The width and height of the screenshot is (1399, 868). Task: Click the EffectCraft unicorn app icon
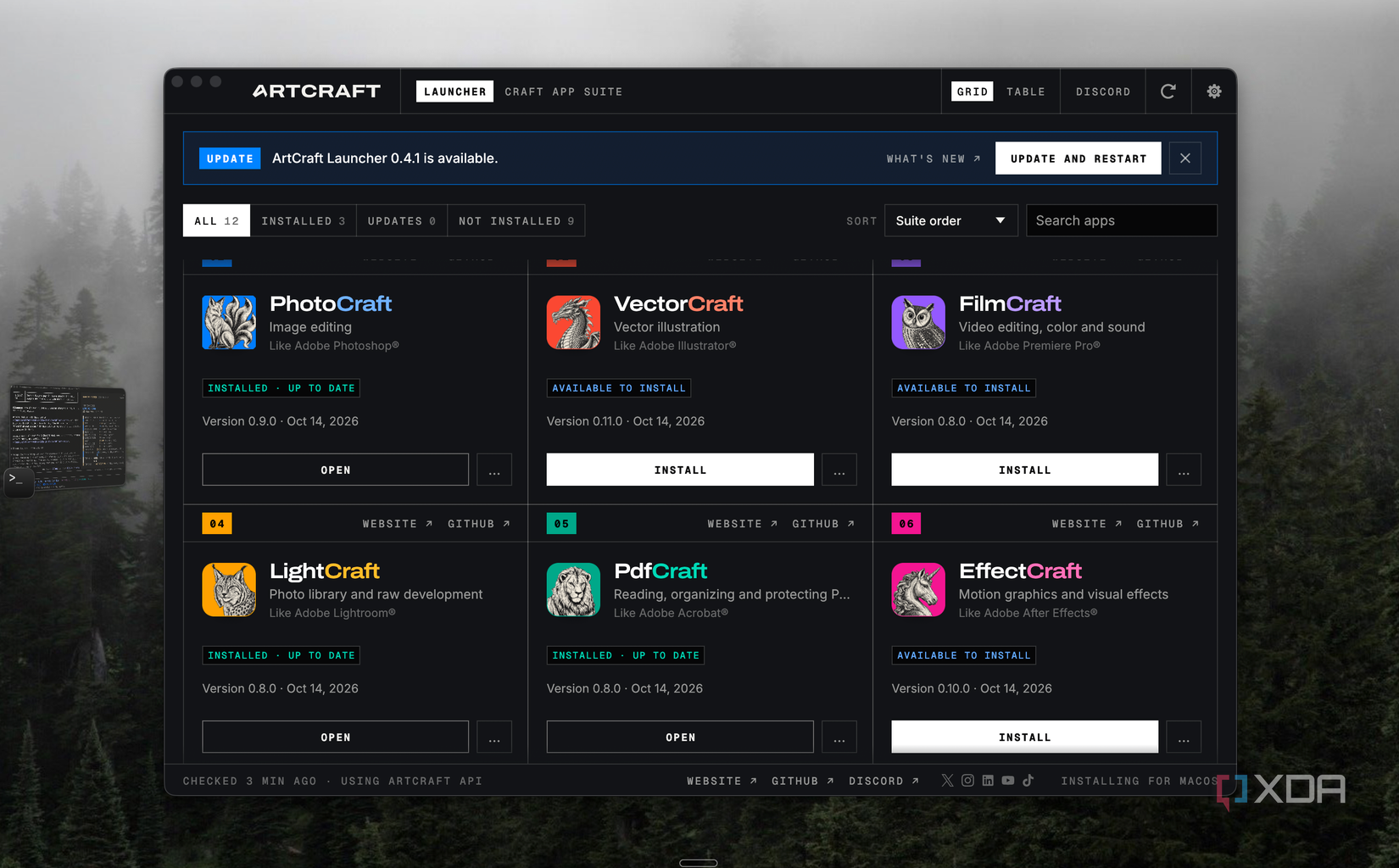pos(918,589)
